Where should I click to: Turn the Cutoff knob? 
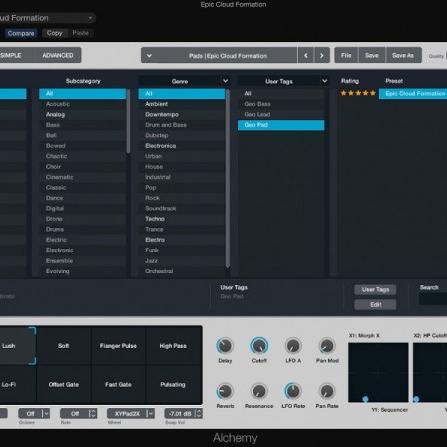(259, 346)
